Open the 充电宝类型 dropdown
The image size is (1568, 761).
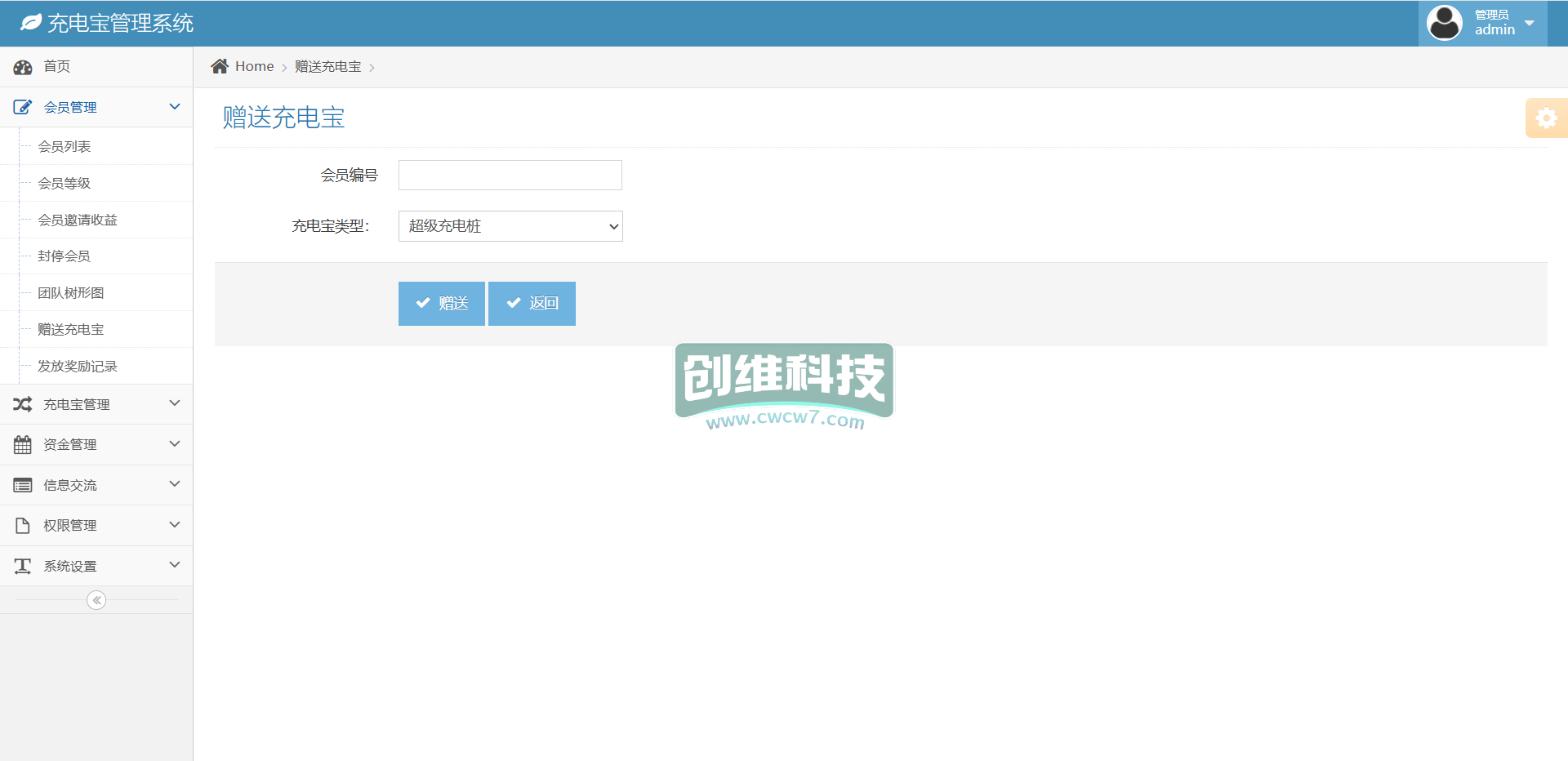(x=510, y=226)
